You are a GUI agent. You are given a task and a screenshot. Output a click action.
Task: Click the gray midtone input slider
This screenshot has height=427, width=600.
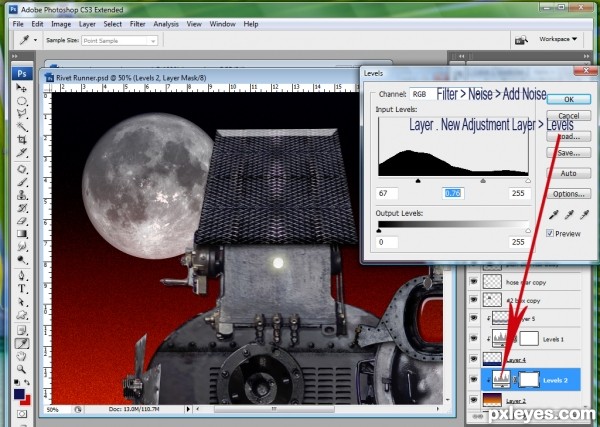point(483,180)
